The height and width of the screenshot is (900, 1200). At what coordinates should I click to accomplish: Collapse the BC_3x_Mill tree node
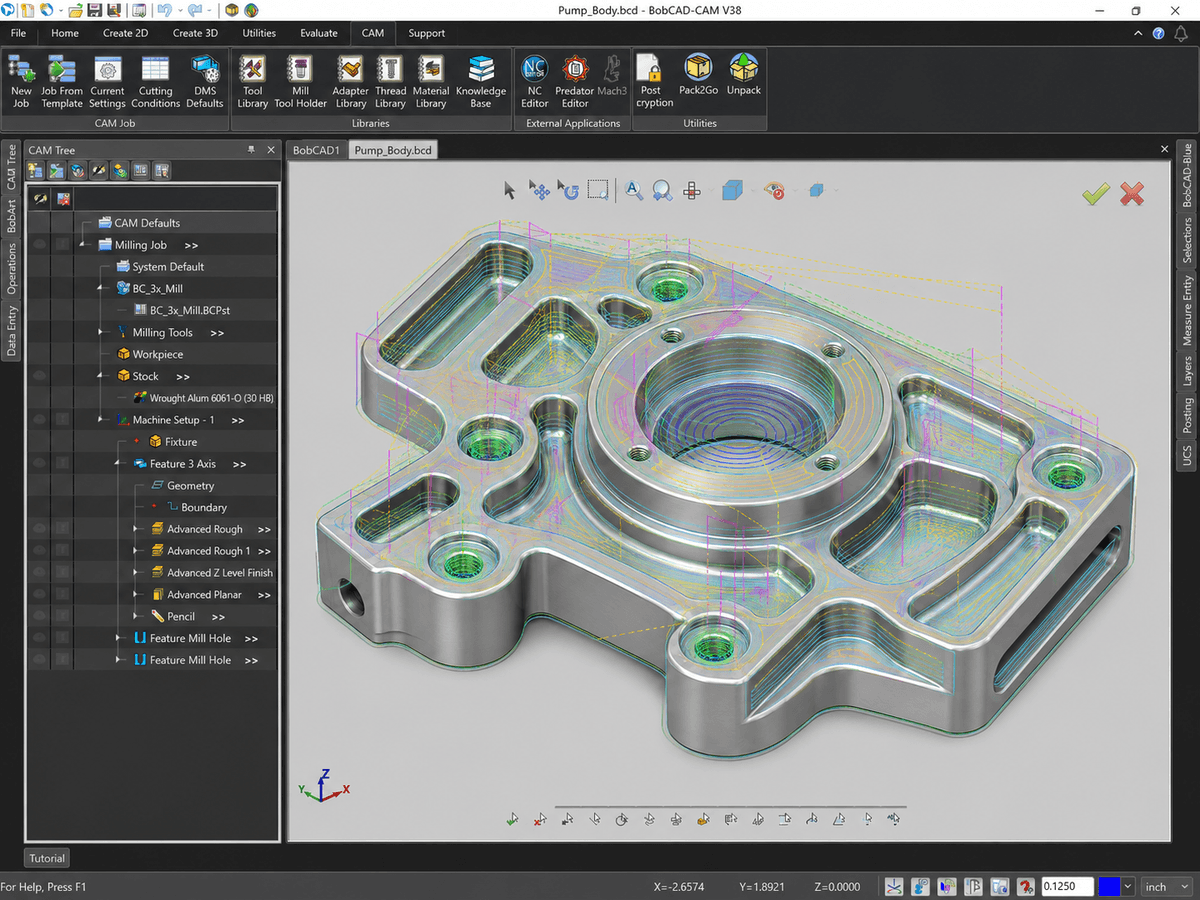coord(100,288)
